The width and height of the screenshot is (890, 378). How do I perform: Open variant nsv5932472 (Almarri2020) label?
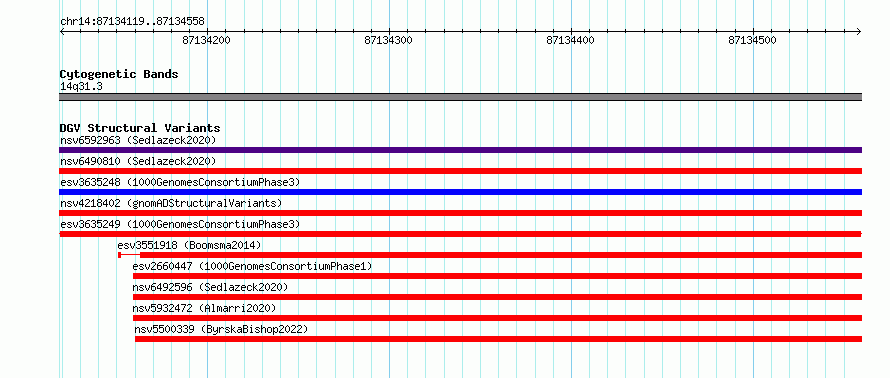click(204, 308)
